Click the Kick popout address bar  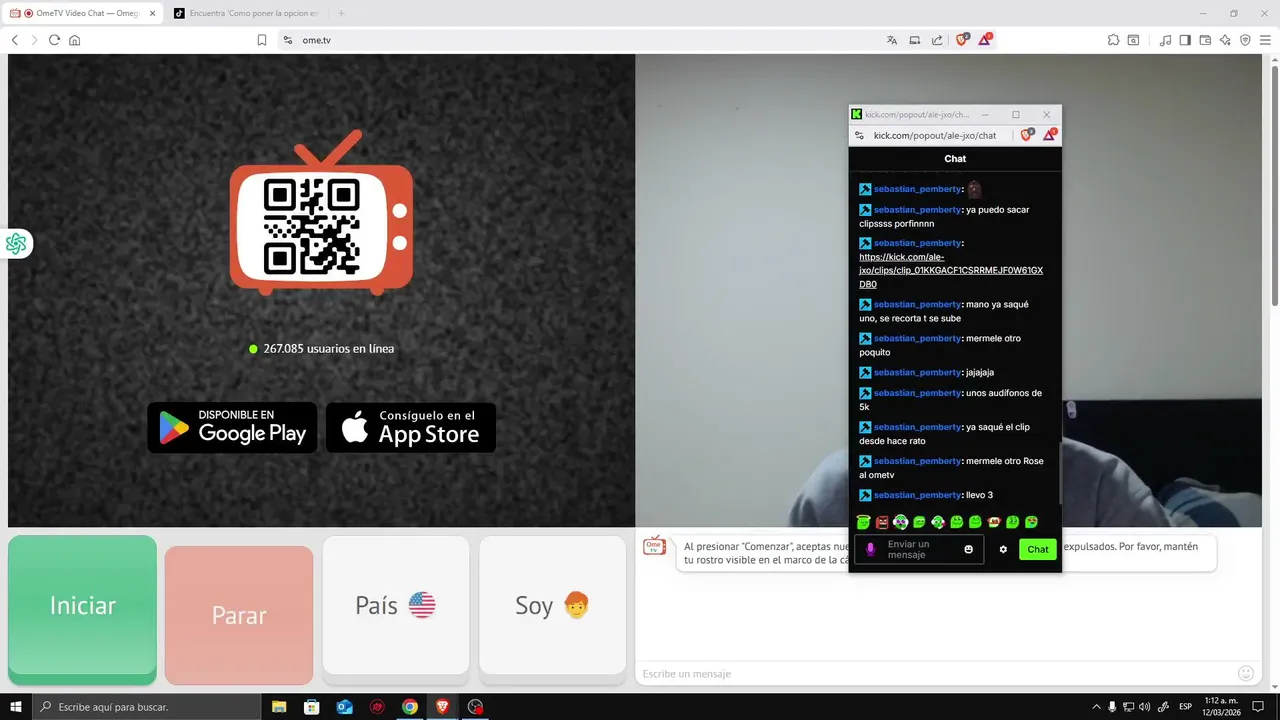point(936,135)
